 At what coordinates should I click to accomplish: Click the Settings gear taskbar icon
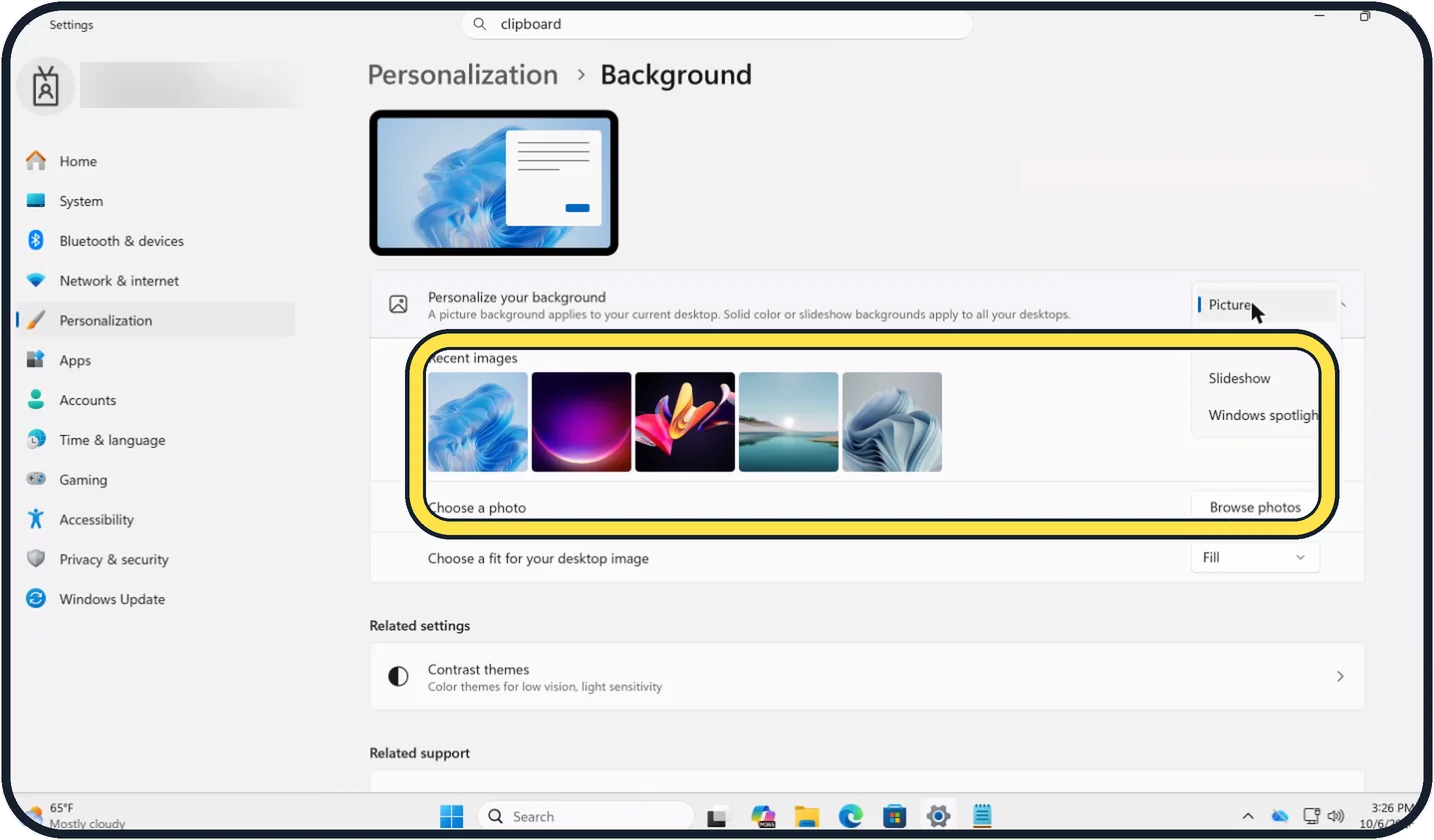(938, 816)
